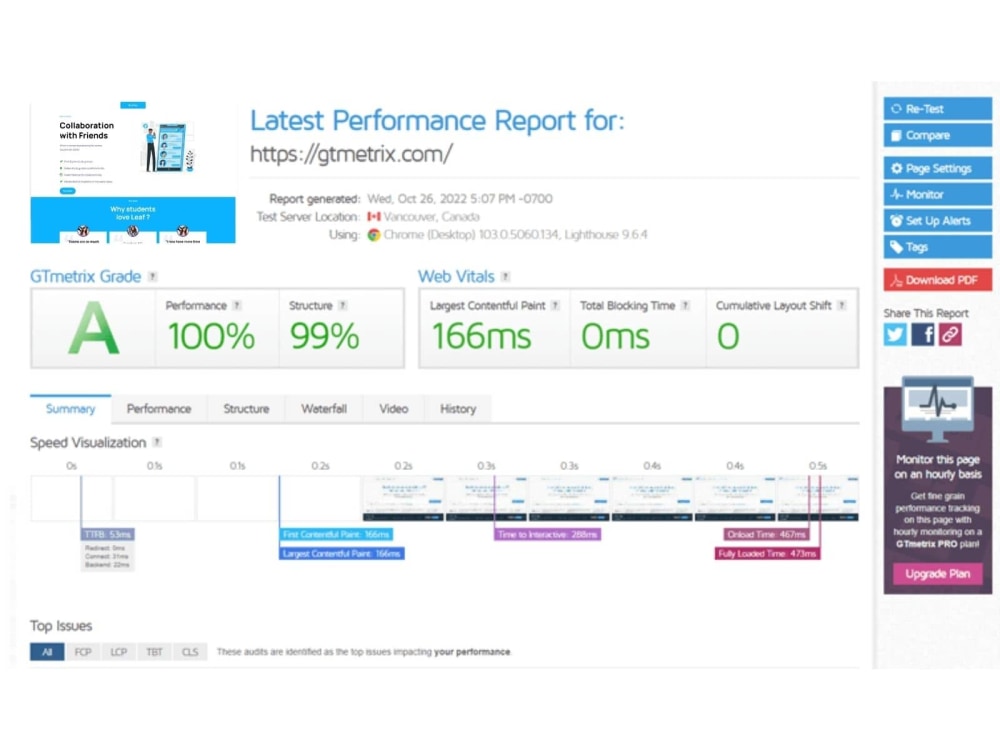Click the monitor heartbeat promo graphic
Screen dimensions: 1000x750
938,409
